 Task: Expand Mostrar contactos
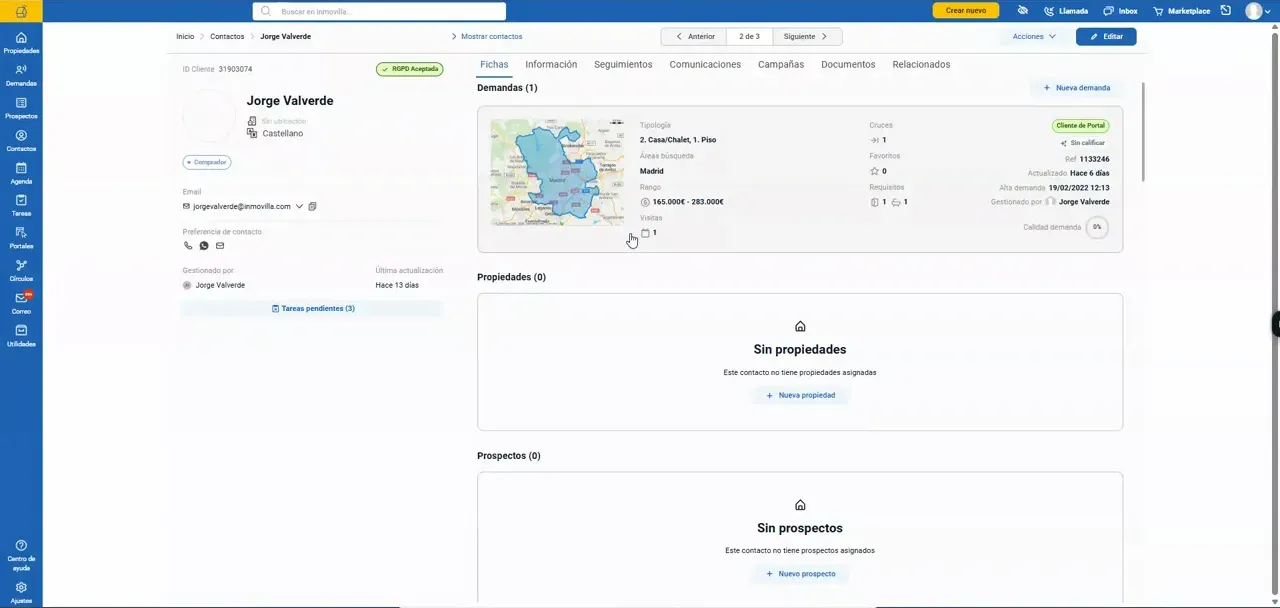[x=486, y=36]
